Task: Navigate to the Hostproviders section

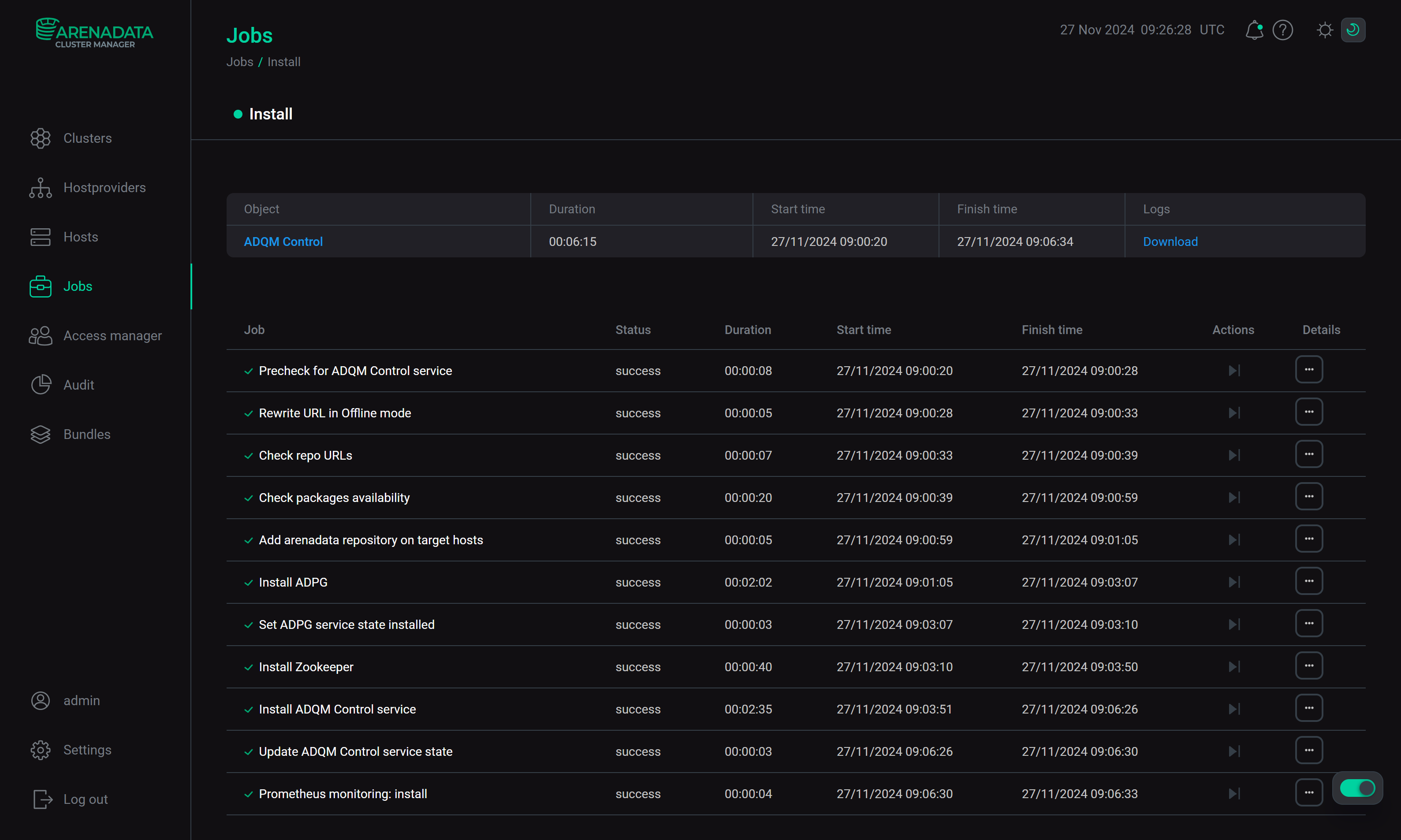Action: click(x=104, y=187)
